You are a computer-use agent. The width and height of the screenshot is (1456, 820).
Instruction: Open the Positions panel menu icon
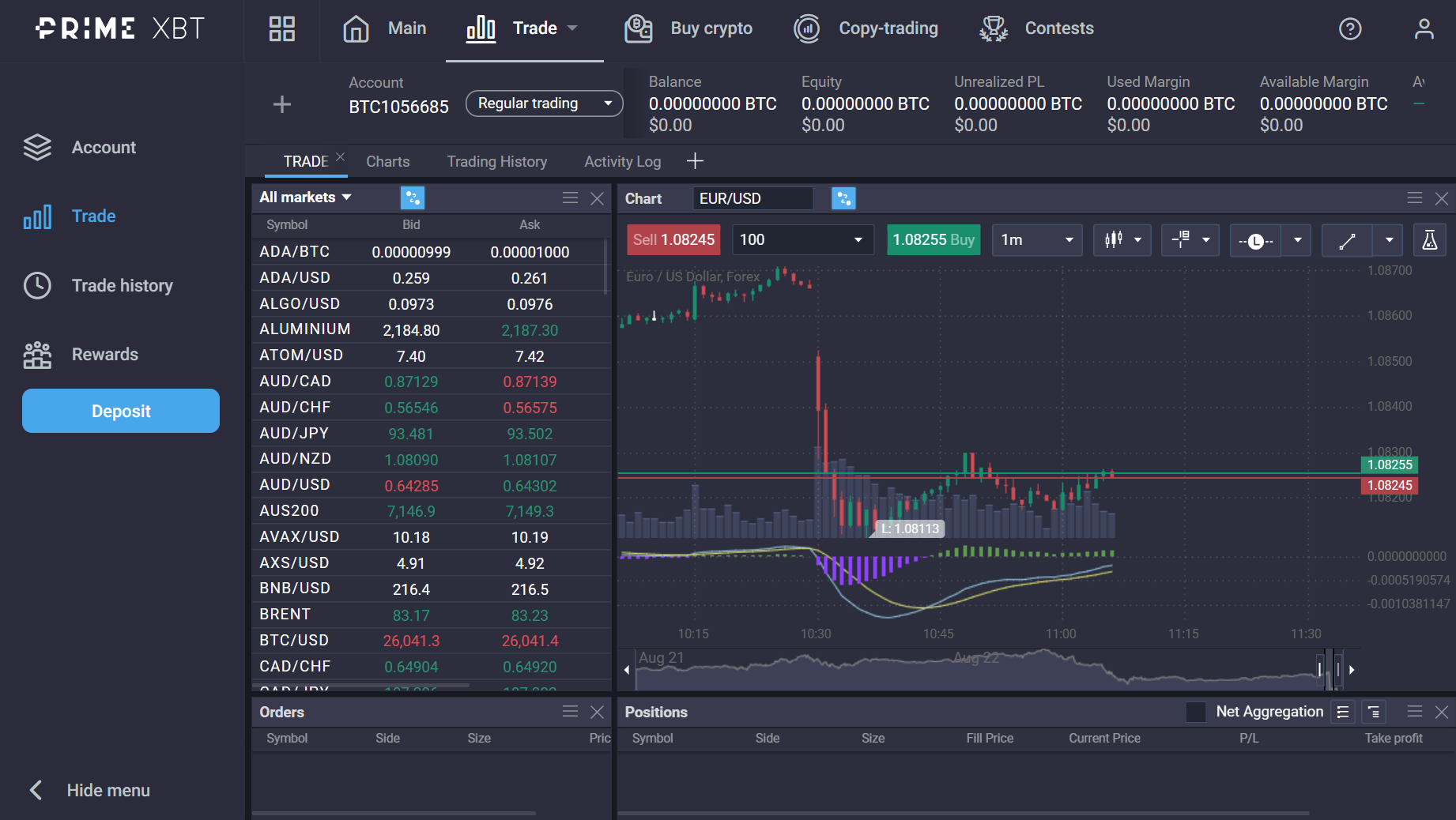point(1415,711)
